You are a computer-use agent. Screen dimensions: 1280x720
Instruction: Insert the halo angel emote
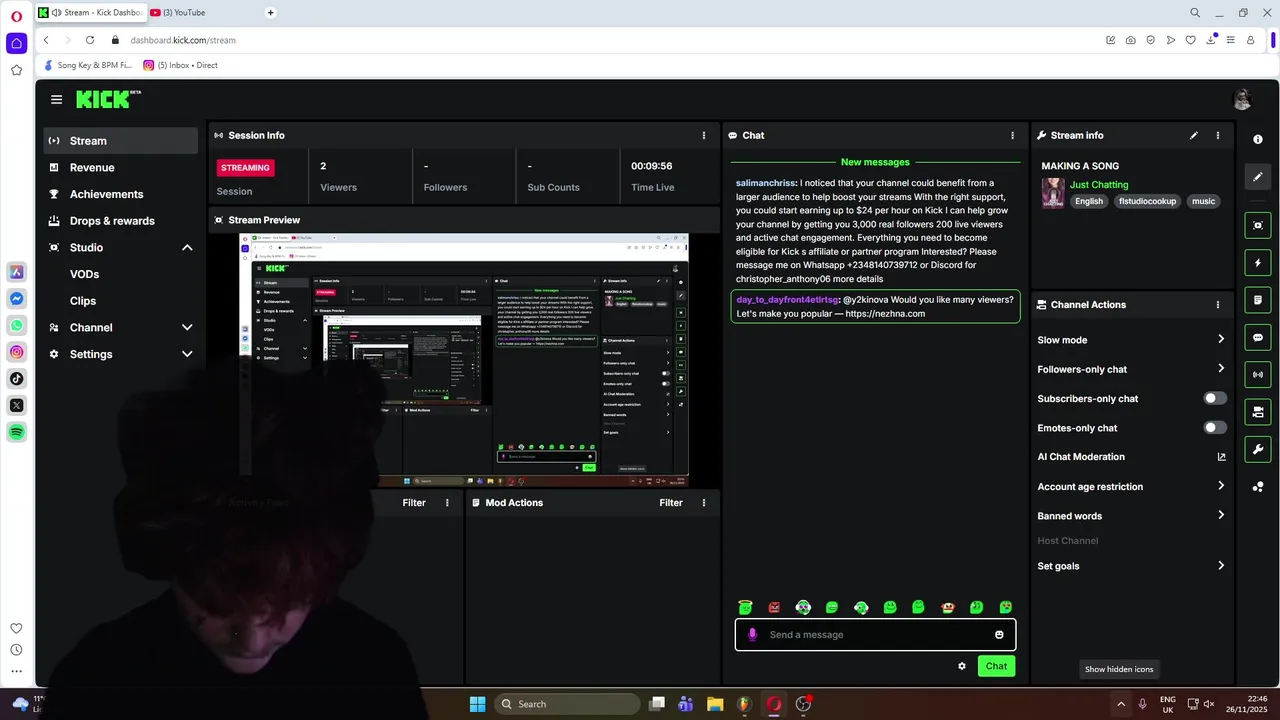(x=745, y=607)
